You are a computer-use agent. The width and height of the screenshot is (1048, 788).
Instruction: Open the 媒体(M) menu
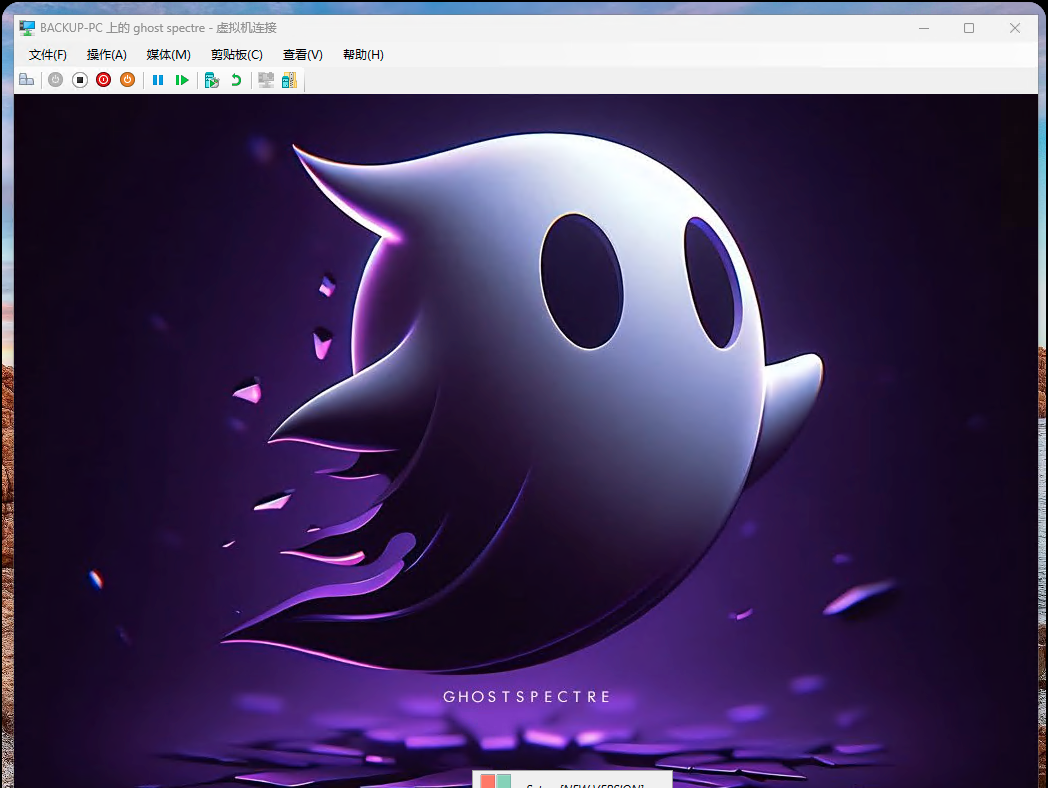(x=167, y=55)
